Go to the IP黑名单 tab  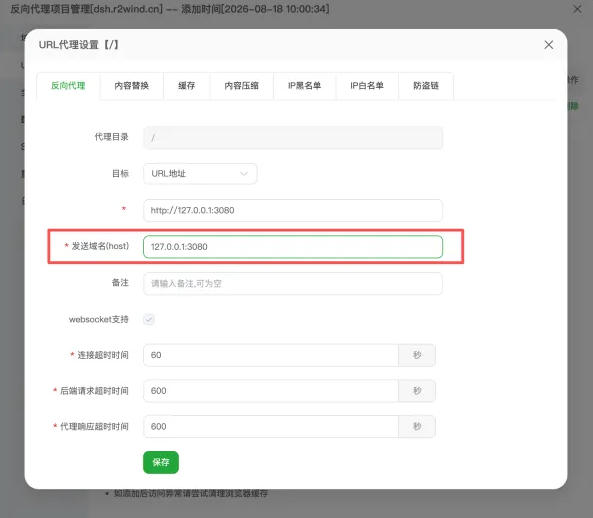tap(304, 86)
